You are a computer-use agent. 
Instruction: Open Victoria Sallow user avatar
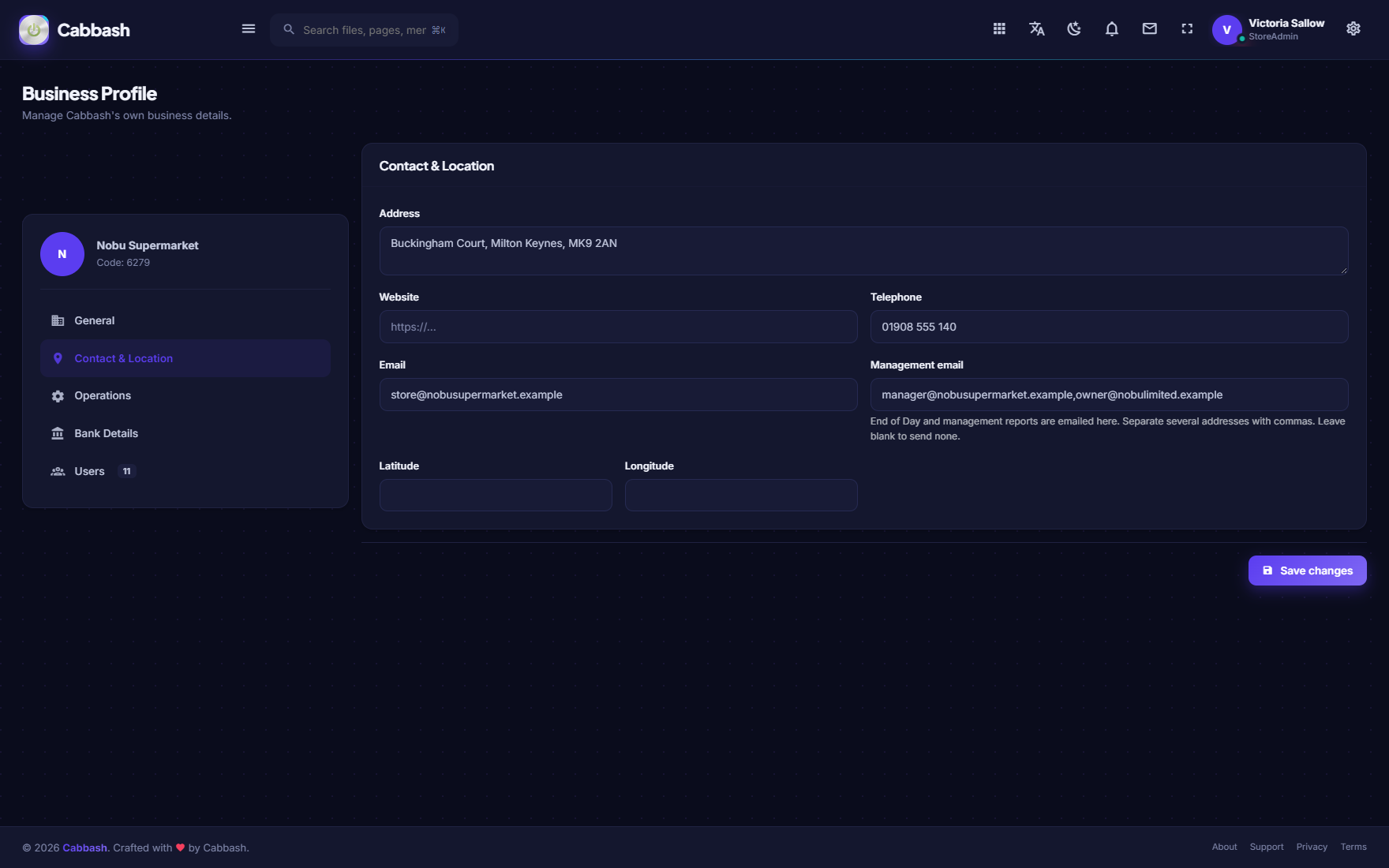1227,30
